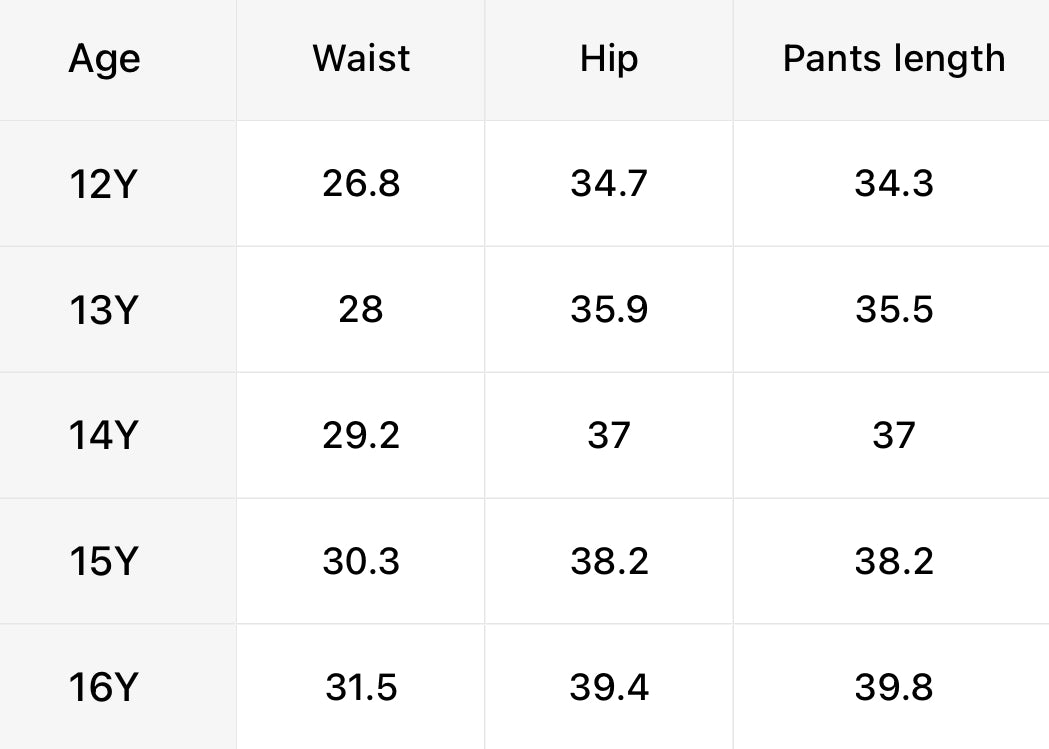Select the Hip column header
This screenshot has height=749, width=1049.
pos(609,60)
